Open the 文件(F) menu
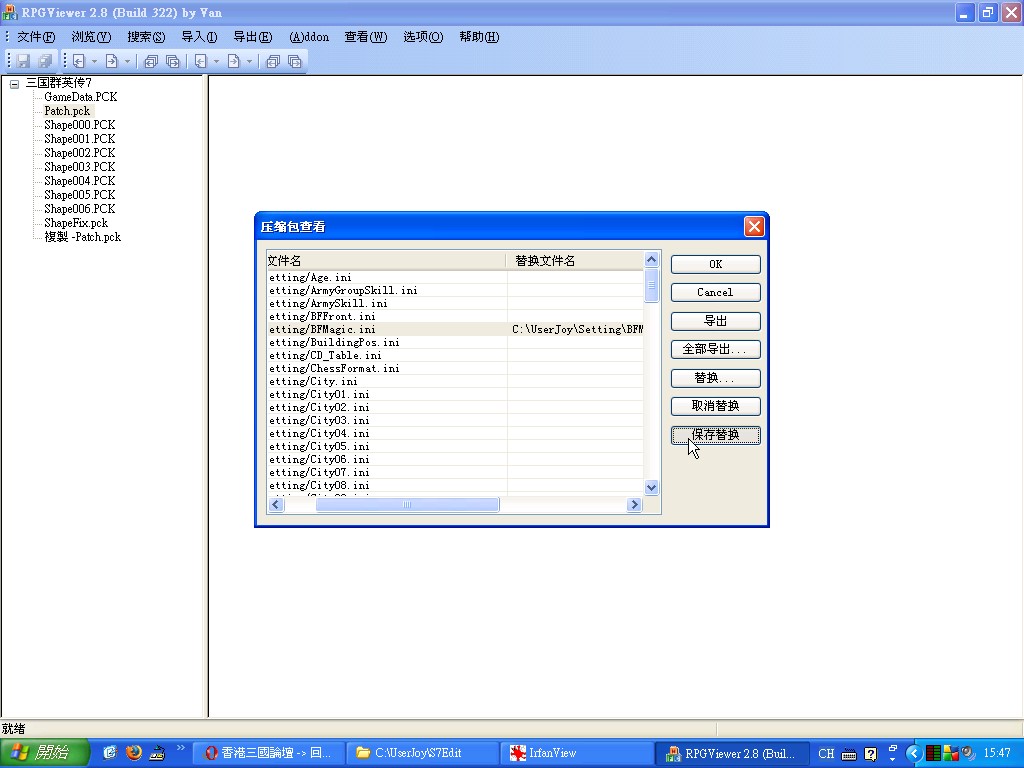Screen dimensions: 1024x768 click(x=35, y=37)
